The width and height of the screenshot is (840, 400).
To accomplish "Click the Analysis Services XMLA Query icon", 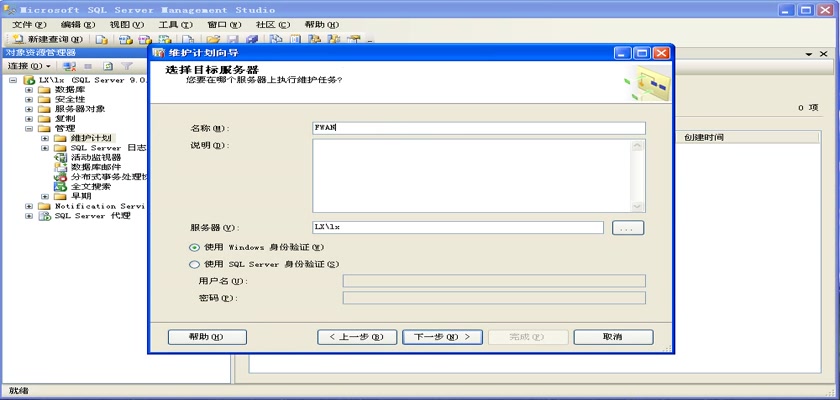I will (165, 39).
